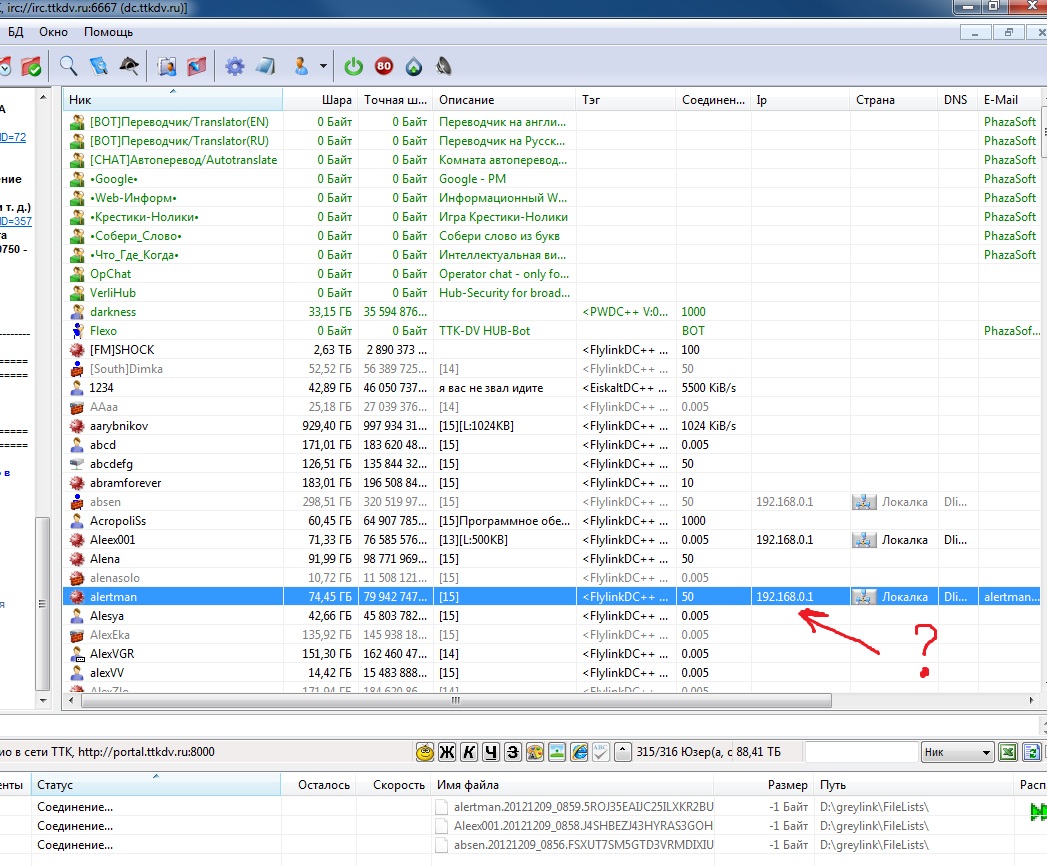Open the emoticon smiley picker

pos(425,752)
